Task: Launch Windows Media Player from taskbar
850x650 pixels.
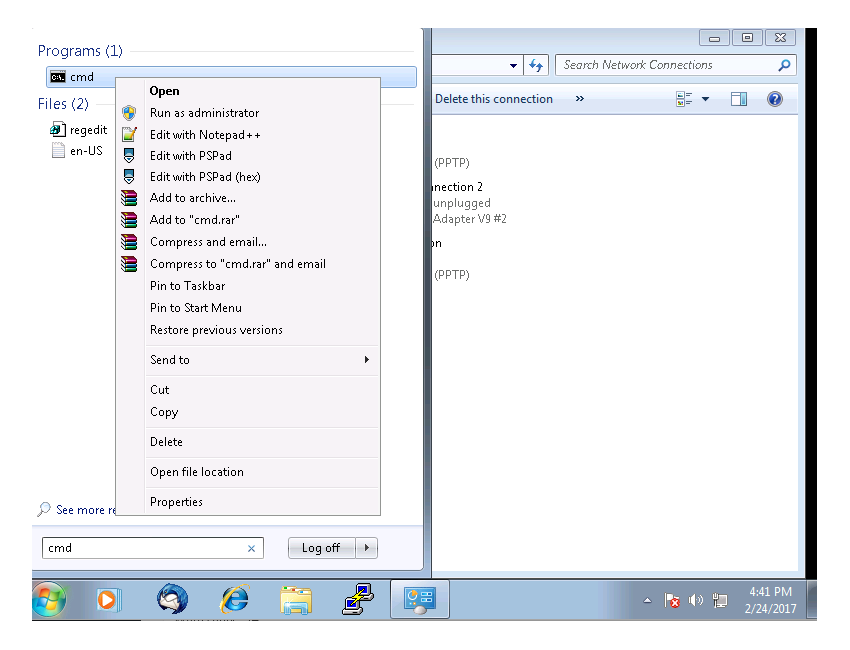Action: point(108,600)
